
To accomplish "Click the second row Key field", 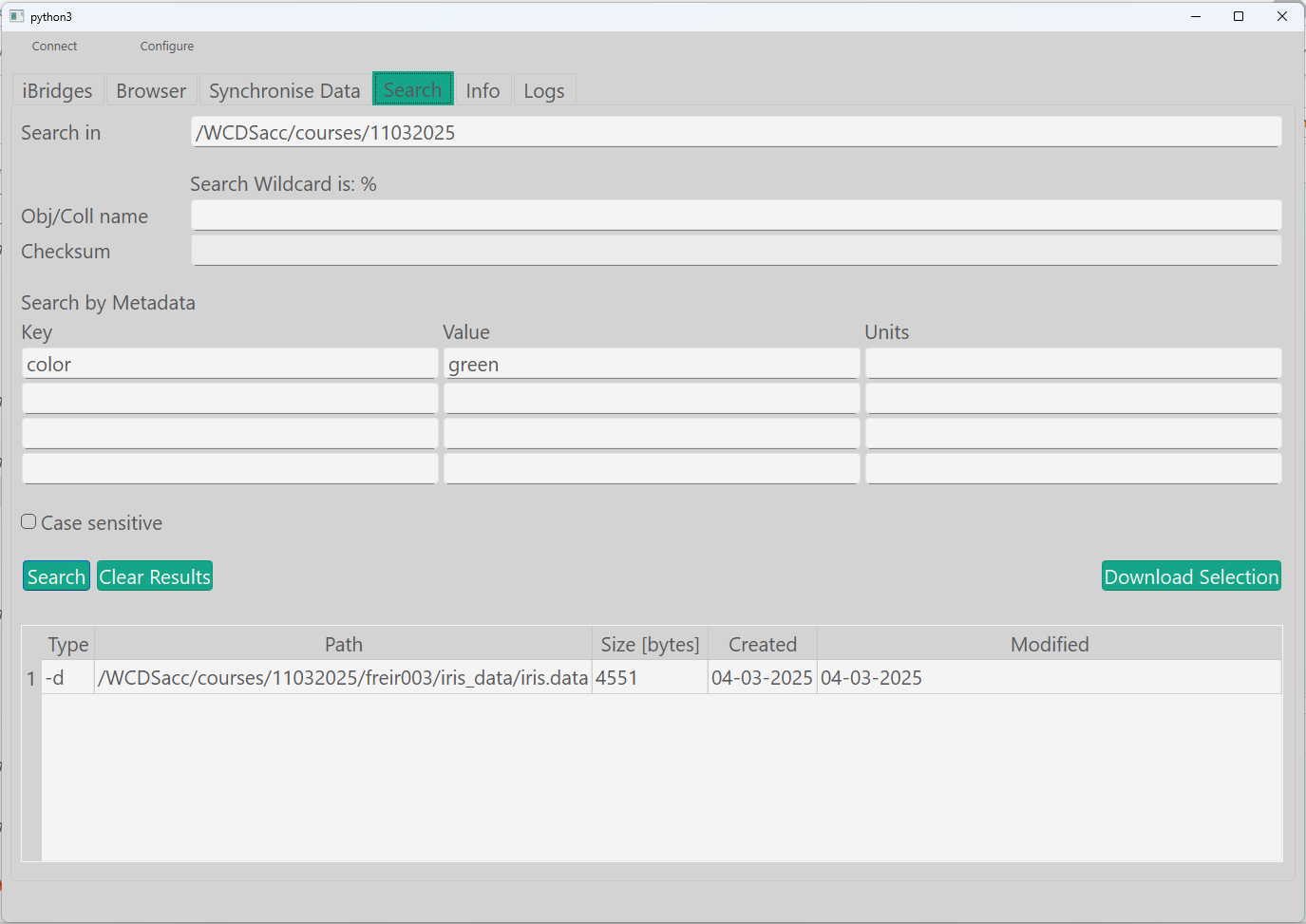I will [230, 399].
